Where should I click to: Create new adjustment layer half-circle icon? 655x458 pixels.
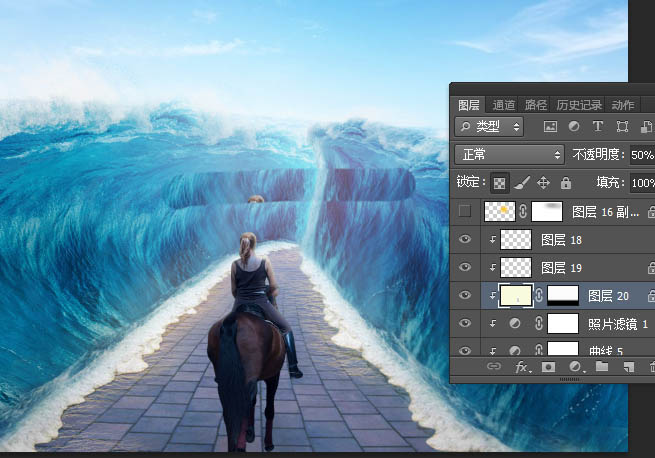click(x=576, y=367)
